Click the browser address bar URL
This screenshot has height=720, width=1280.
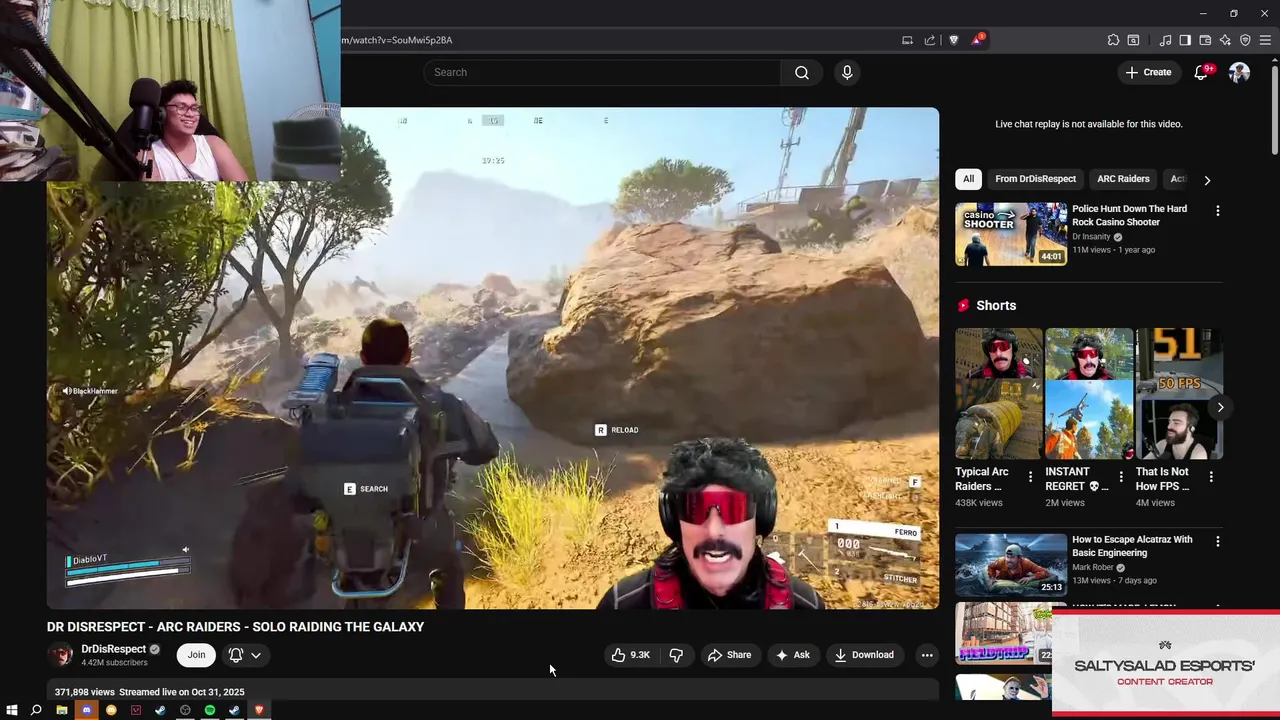pos(397,40)
